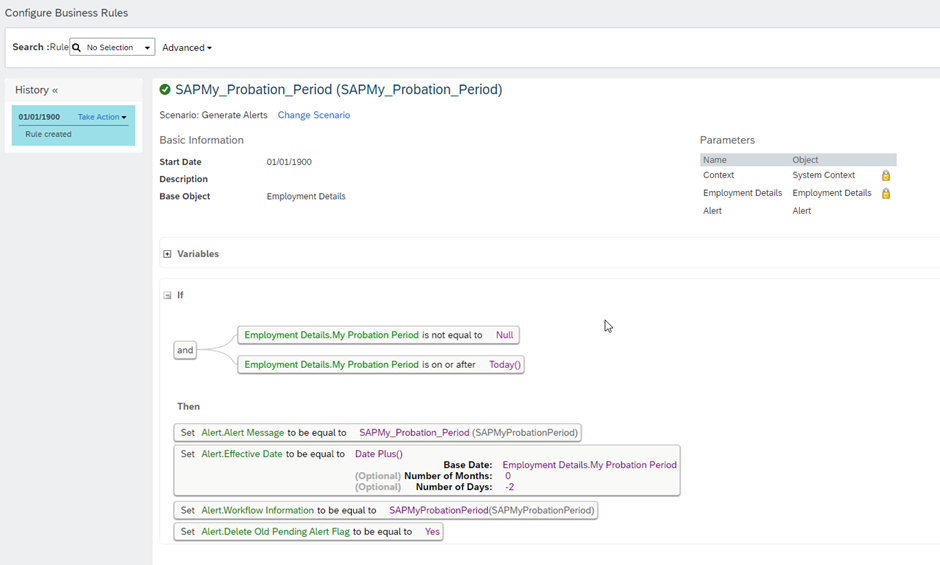The image size is (940, 565).
Task: Collapse the History panel chevron
Action: pos(55,90)
